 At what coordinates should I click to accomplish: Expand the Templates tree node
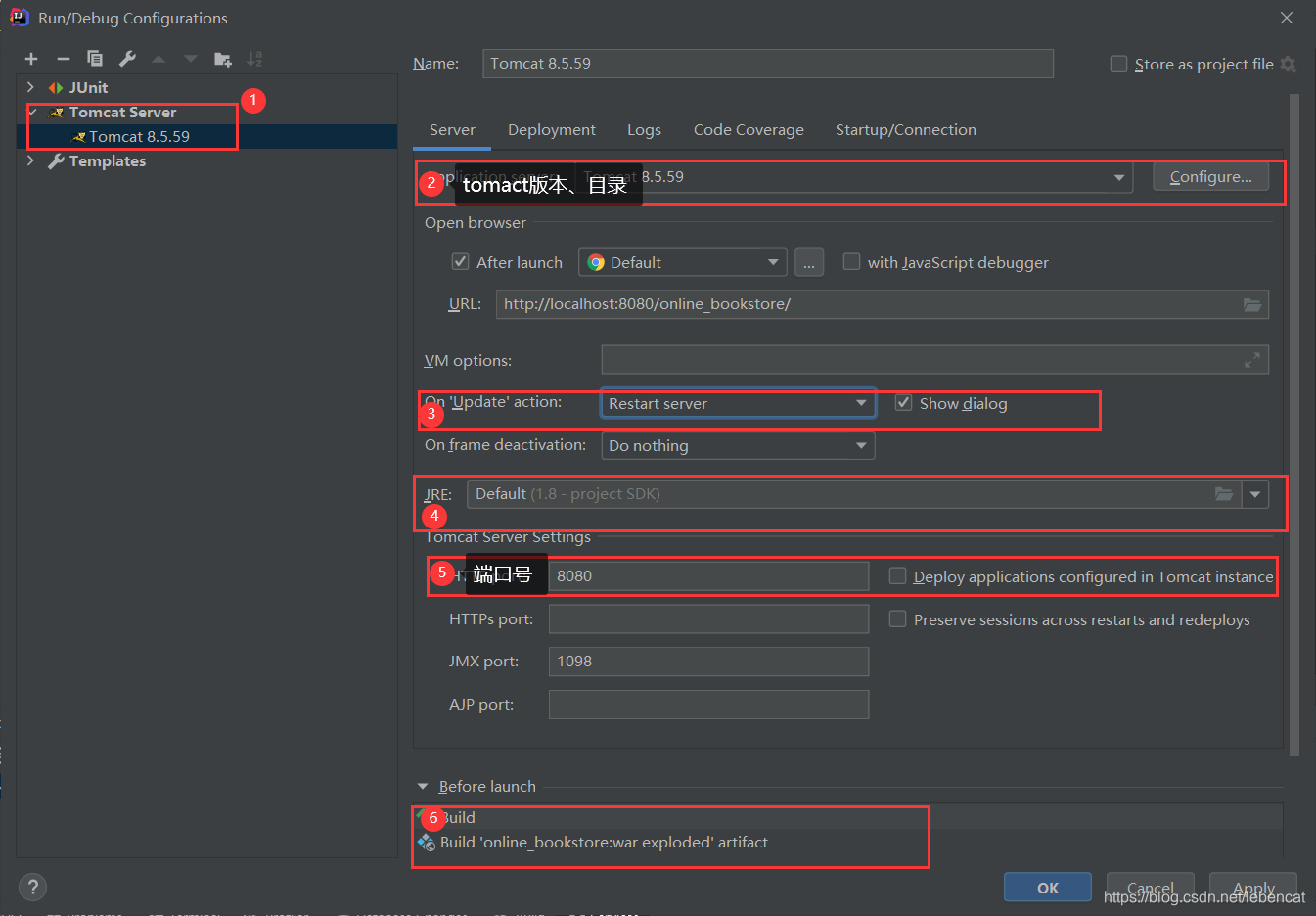coord(30,160)
